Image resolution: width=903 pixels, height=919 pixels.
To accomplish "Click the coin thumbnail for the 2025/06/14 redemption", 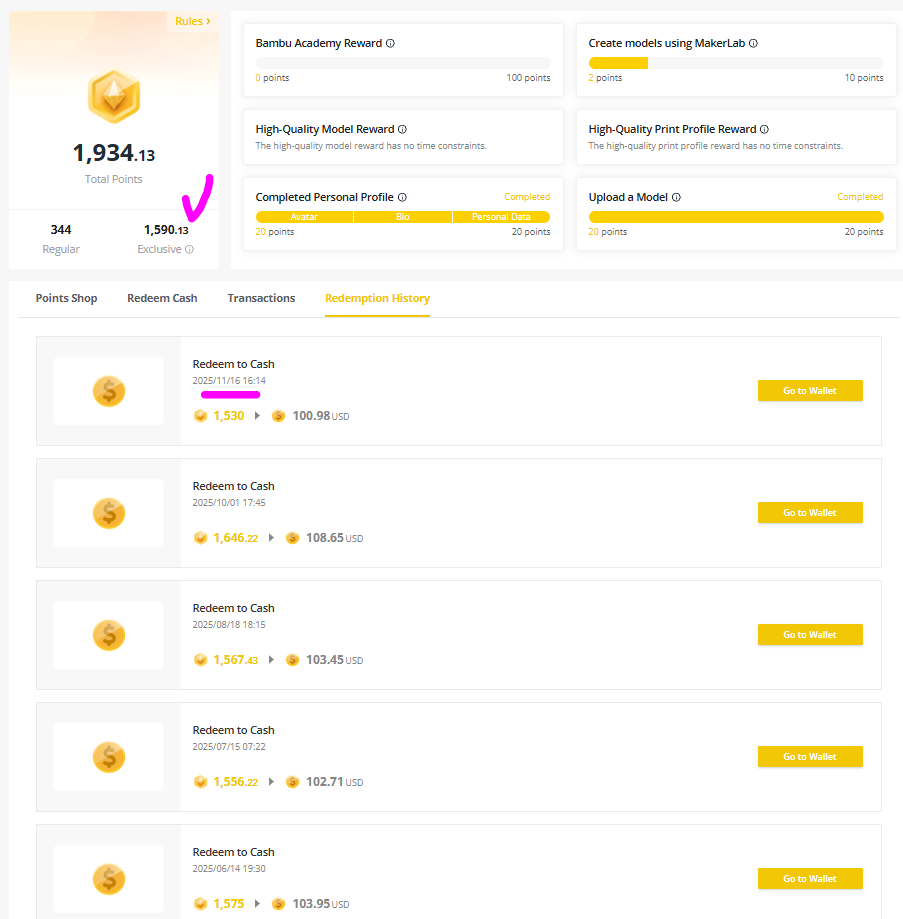I will (109, 879).
